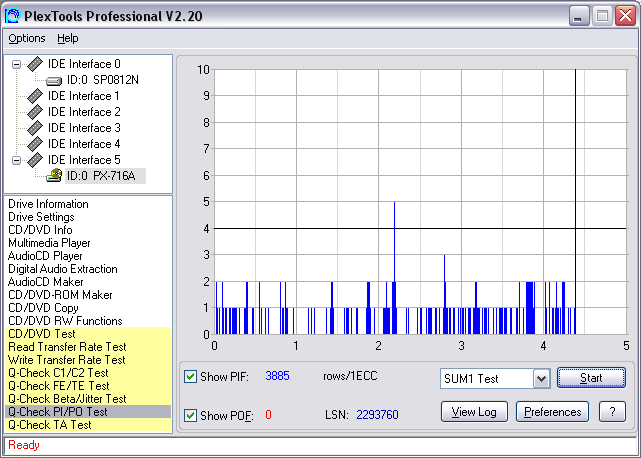This screenshot has width=641, height=458.
Task: Open CD/DVD RW Functions
Action: click(x=65, y=321)
